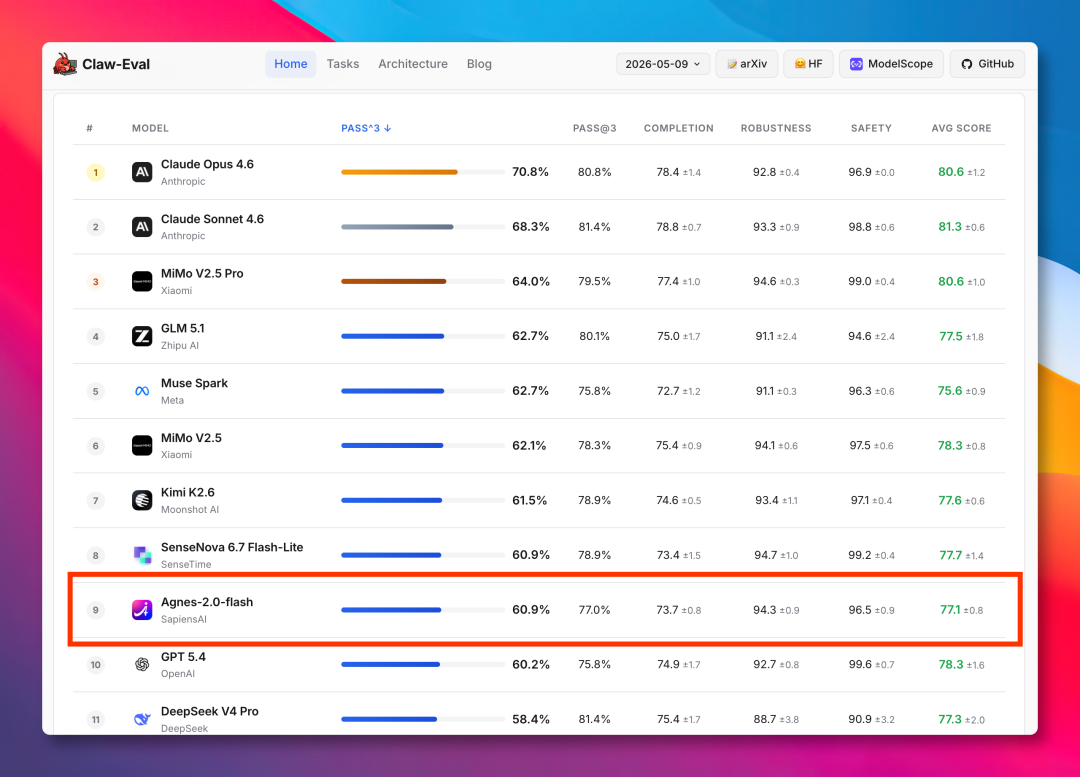Click the Claude Sonnet 4.6 model name

click(212, 219)
